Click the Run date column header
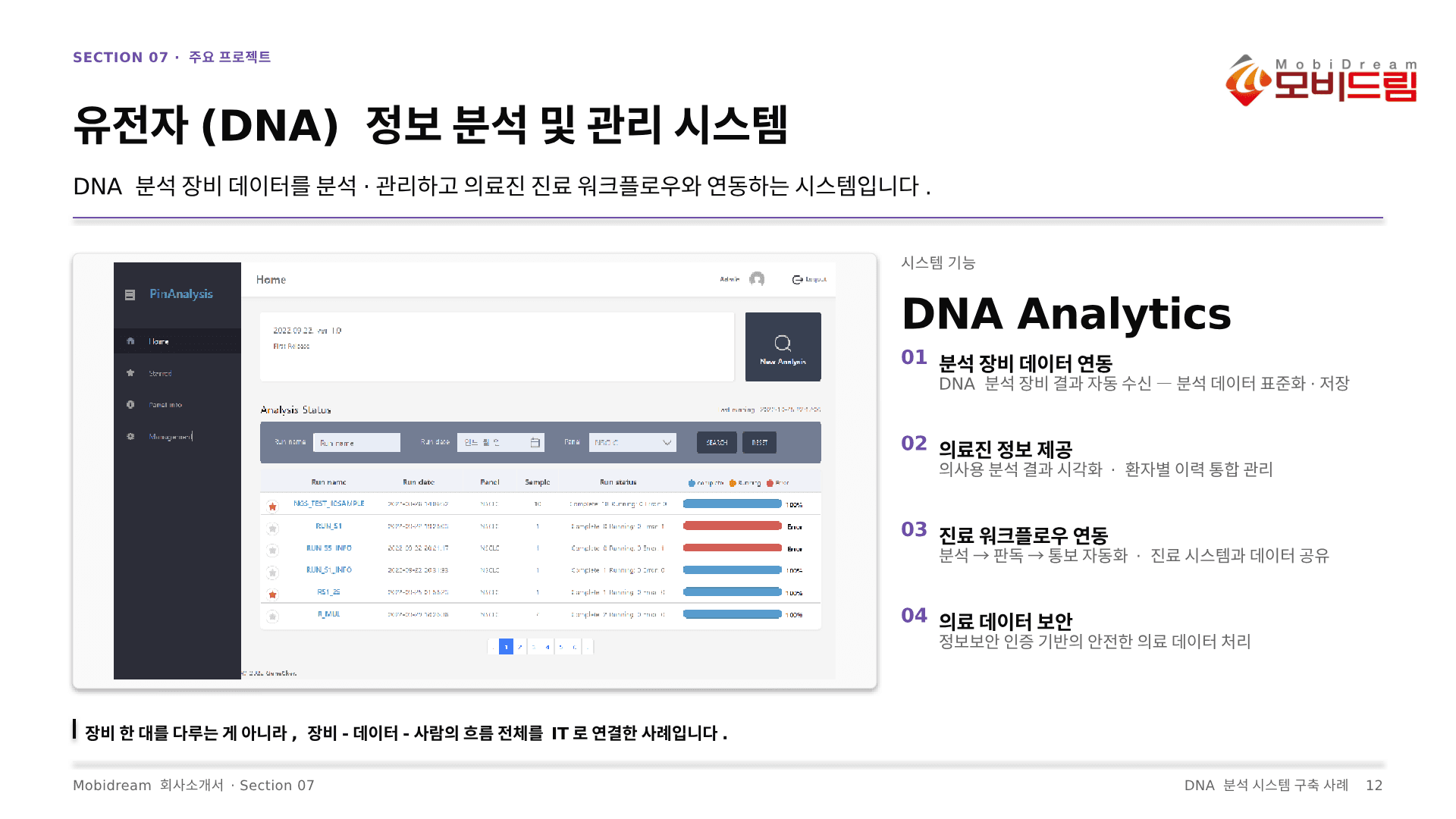The image size is (1456, 819). (x=419, y=482)
